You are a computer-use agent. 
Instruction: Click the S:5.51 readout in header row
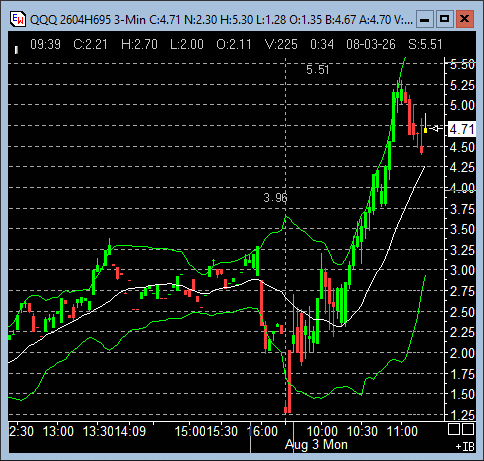(x=425, y=44)
